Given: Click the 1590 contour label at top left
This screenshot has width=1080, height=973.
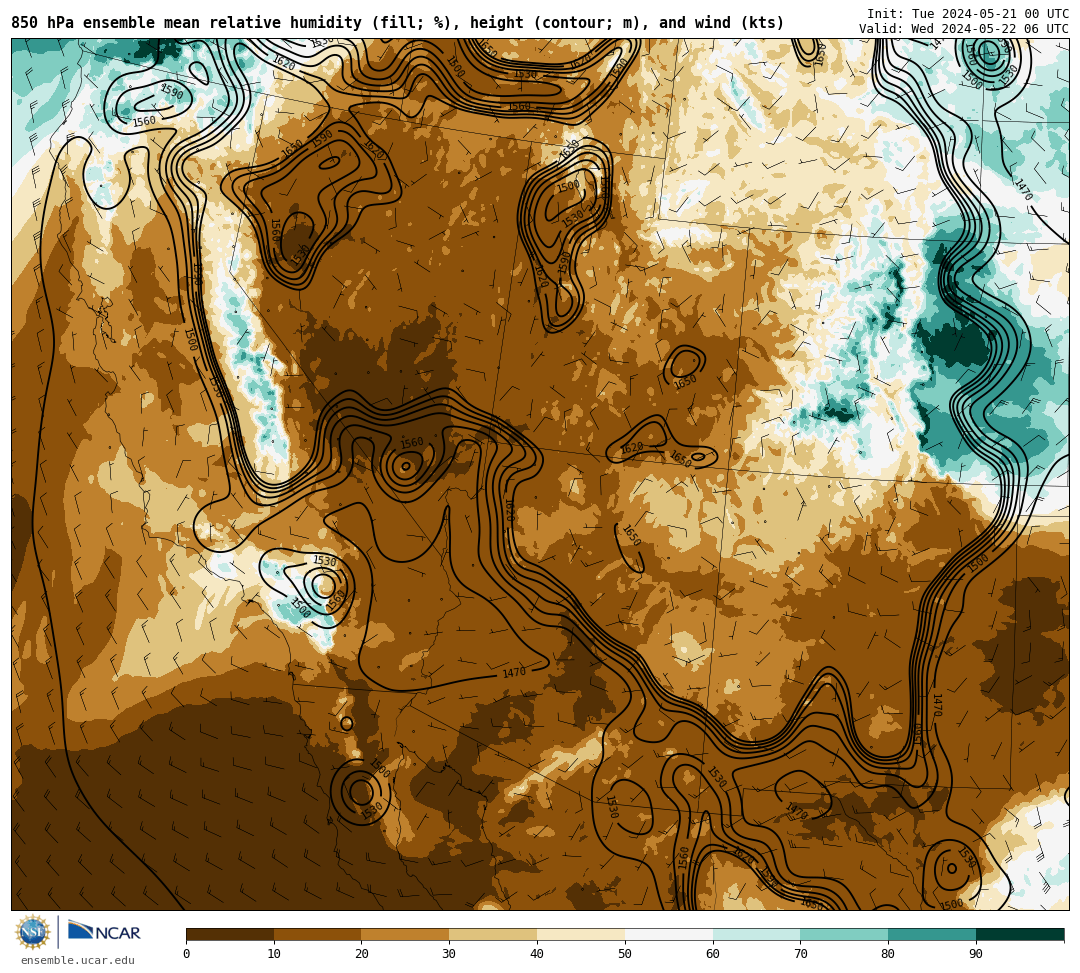Looking at the screenshot, I should point(172,91).
